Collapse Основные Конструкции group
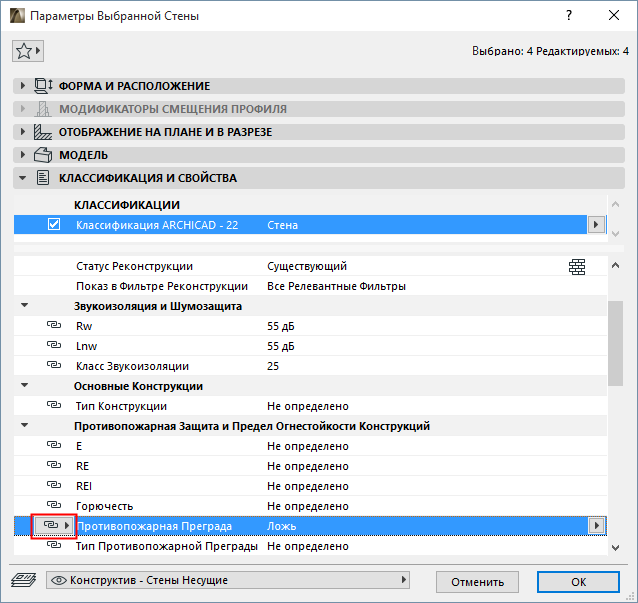Image resolution: width=638 pixels, height=603 pixels. [x=24, y=385]
